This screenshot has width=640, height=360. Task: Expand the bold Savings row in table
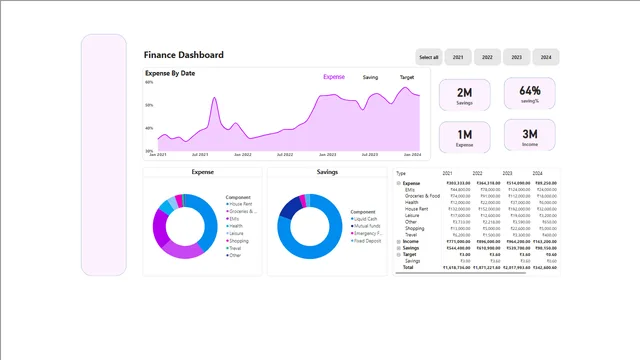click(399, 248)
